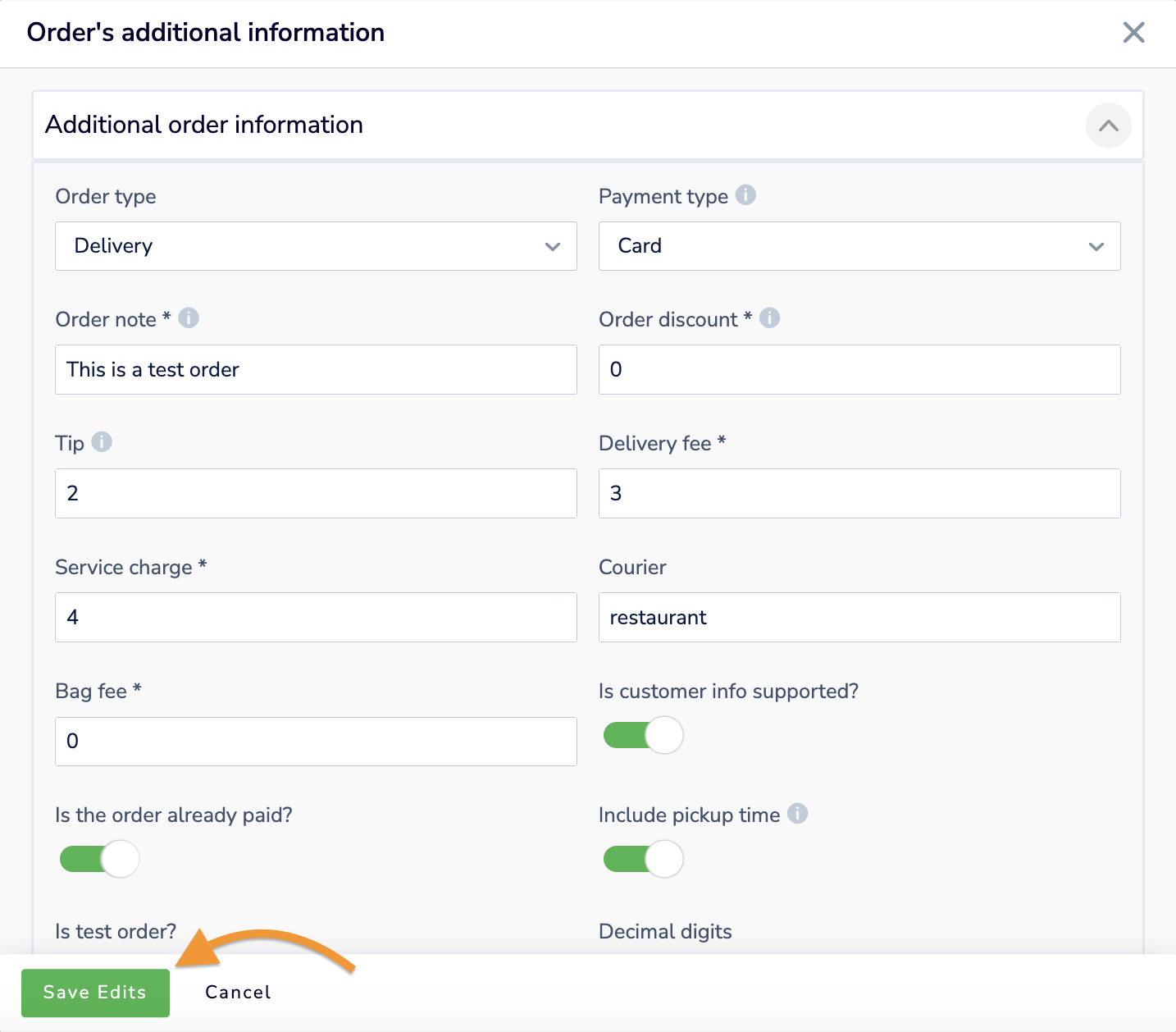Click the Order note text field
Image resolution: width=1176 pixels, height=1032 pixels.
click(316, 370)
